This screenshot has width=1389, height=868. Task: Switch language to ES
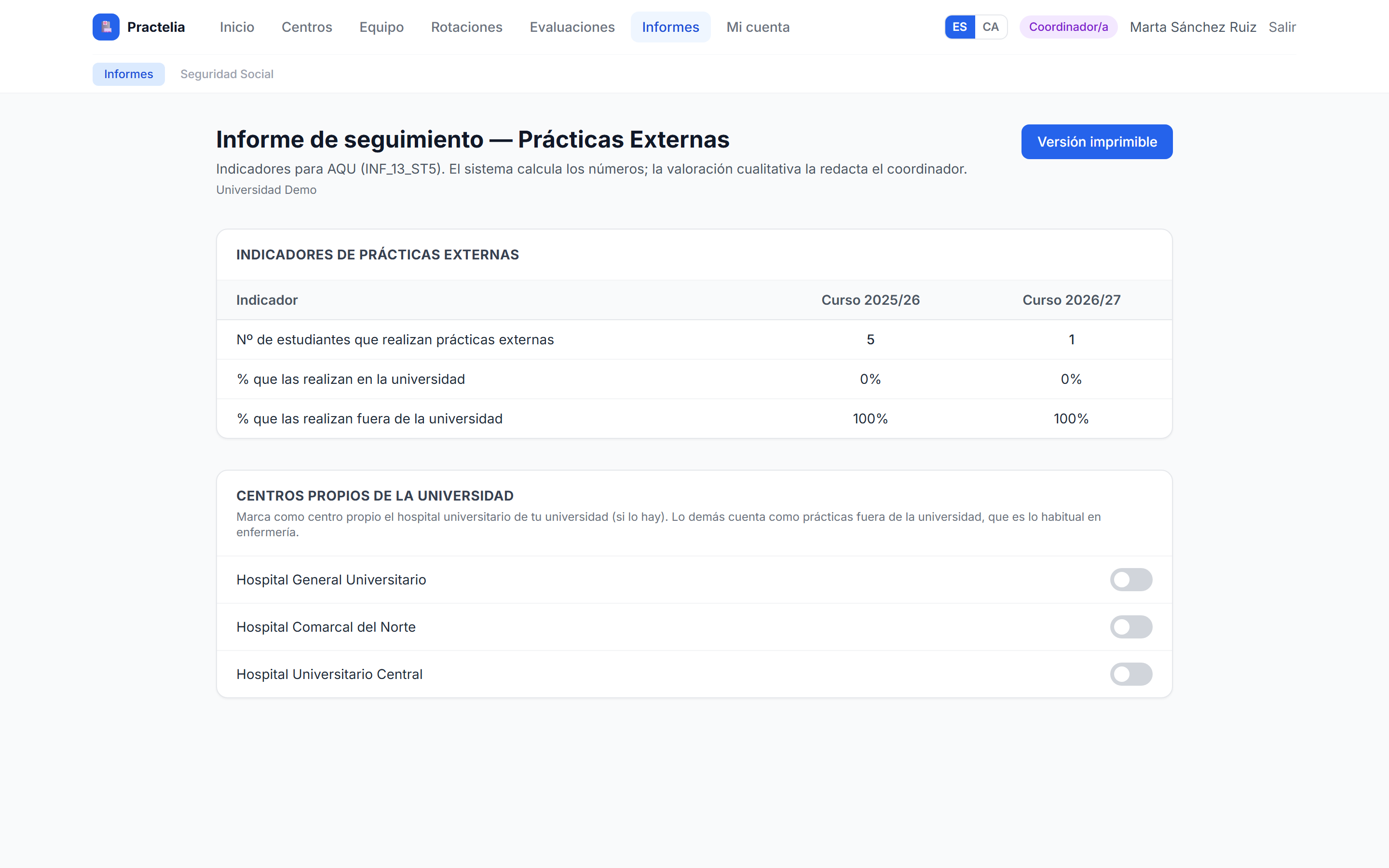[x=960, y=27]
